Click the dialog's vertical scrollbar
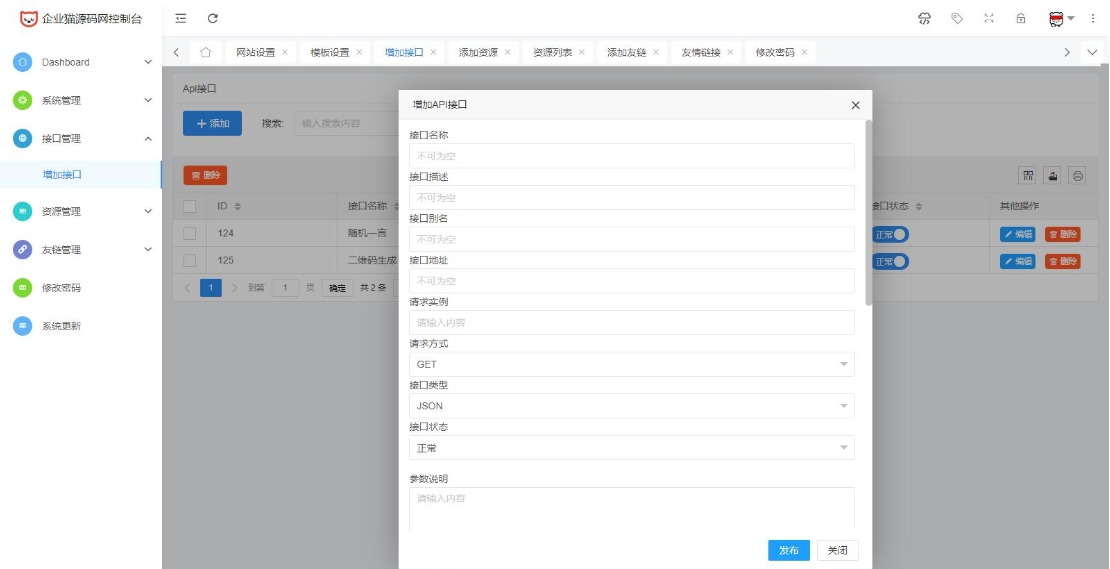Viewport: 1110px width, 569px height. 868,212
